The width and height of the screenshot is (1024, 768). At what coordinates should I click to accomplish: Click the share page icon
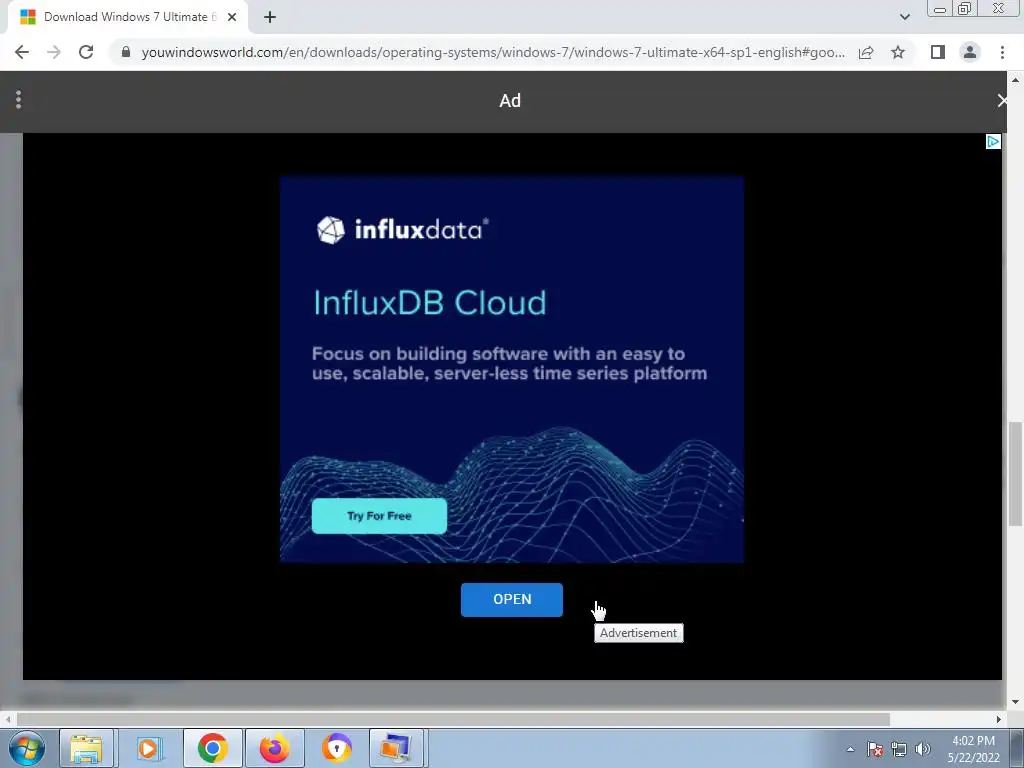click(x=866, y=52)
